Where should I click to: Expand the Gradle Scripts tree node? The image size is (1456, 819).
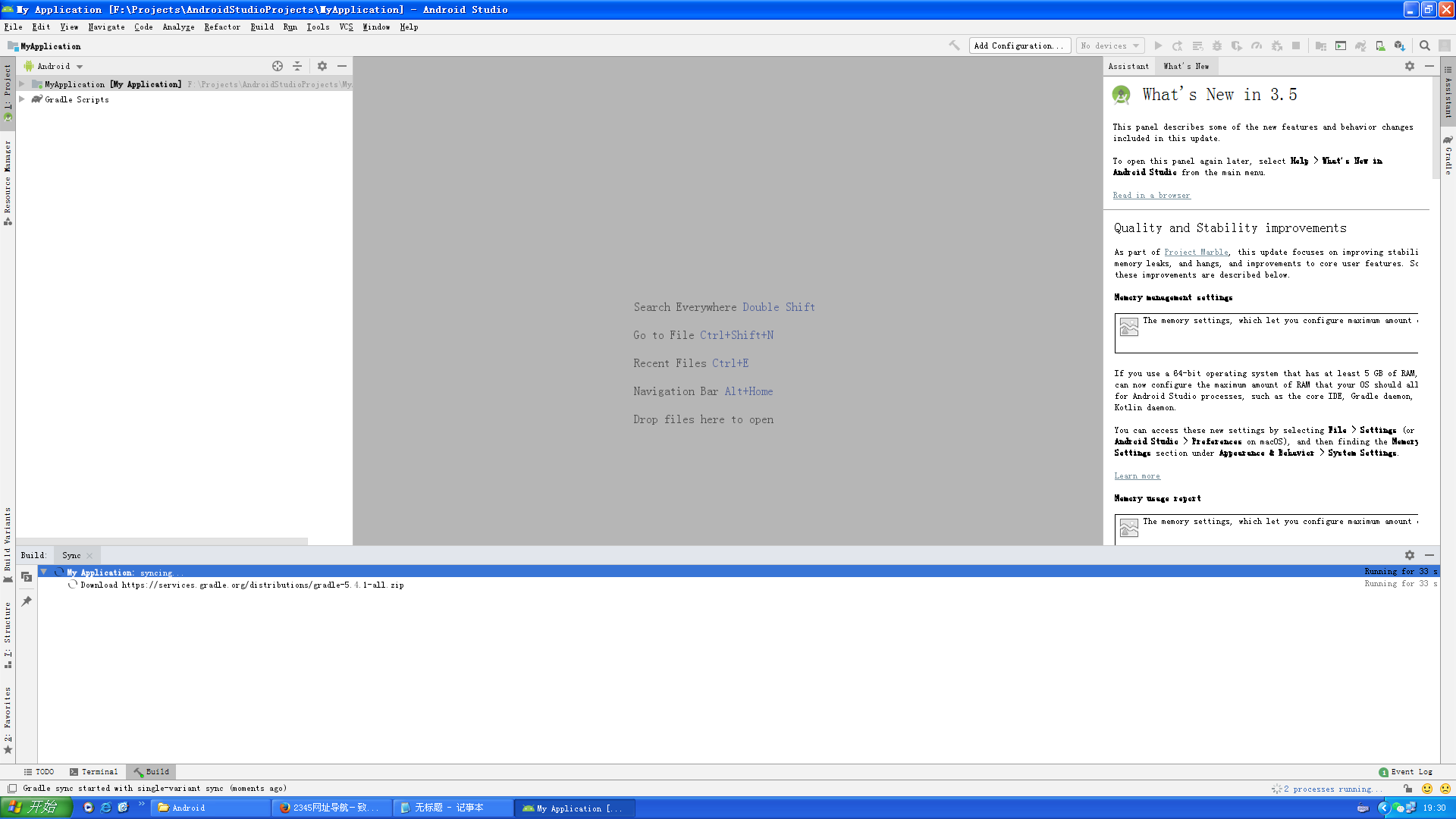(22, 99)
